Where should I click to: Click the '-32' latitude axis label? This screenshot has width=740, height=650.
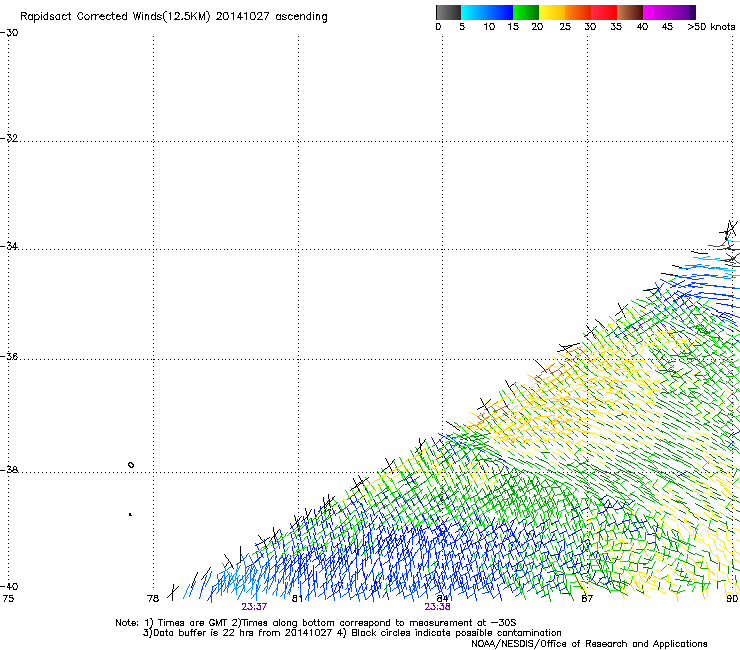click(9, 138)
